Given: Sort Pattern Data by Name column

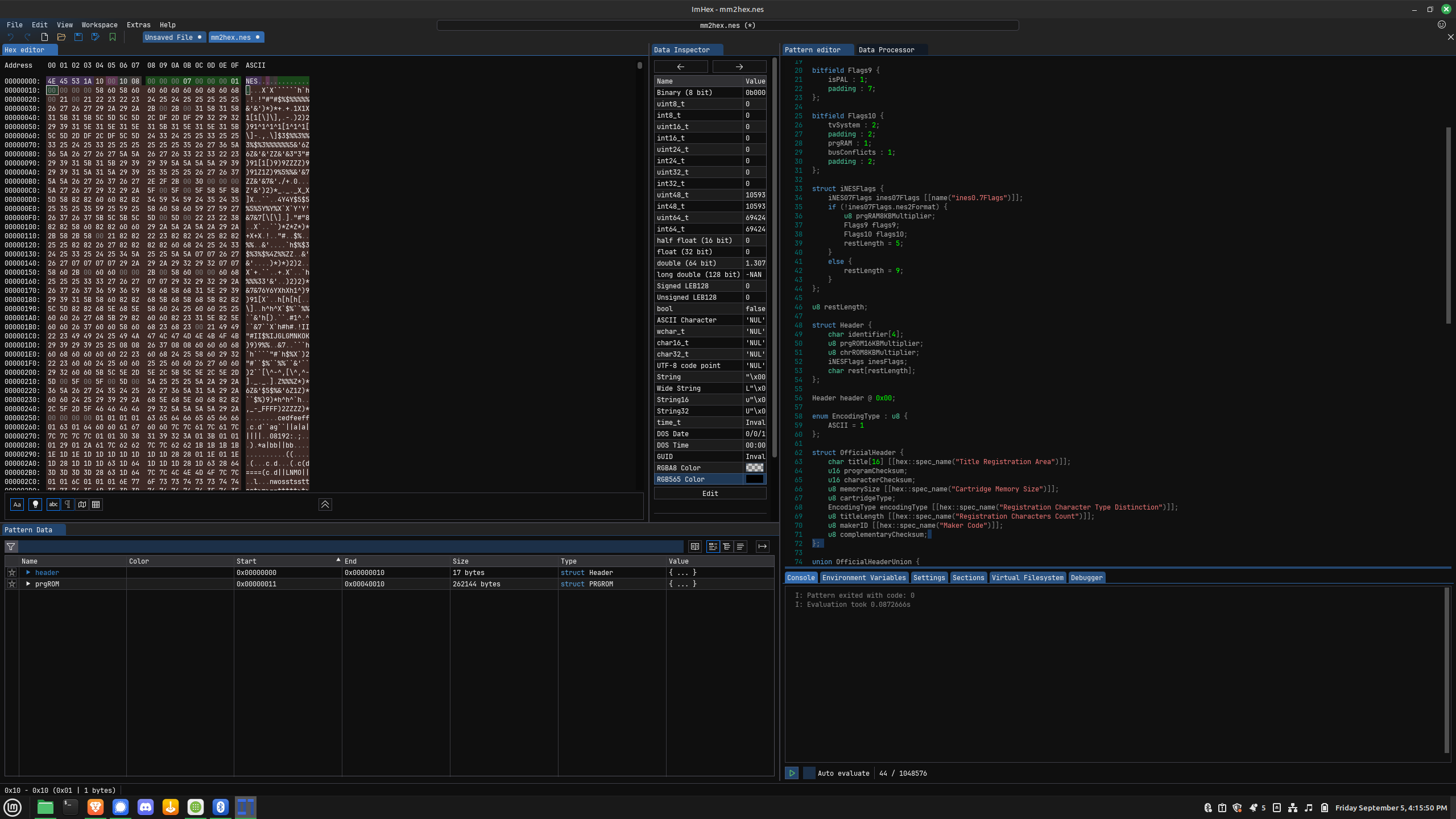Looking at the screenshot, I should (73, 561).
